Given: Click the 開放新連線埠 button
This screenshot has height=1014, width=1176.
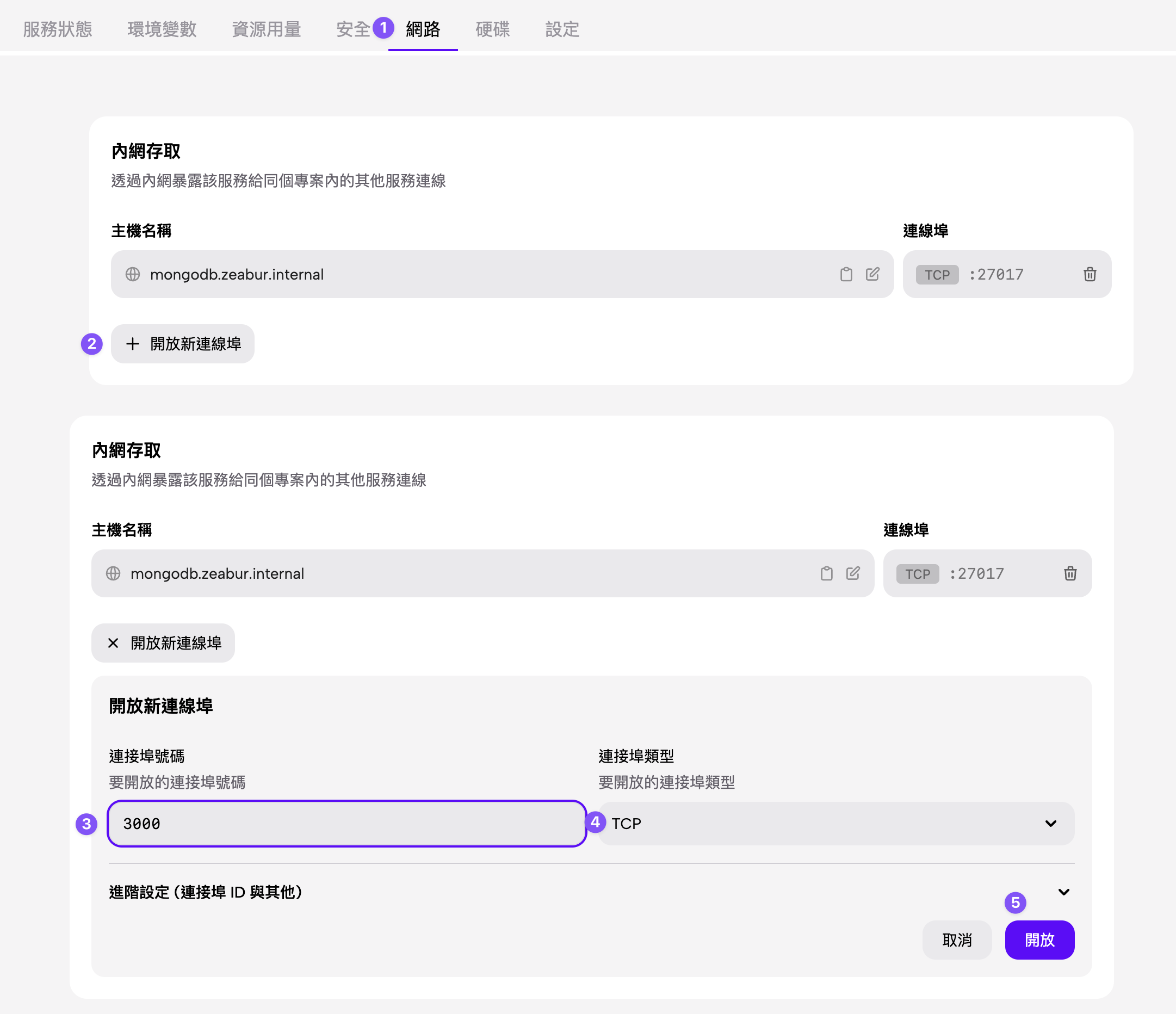Looking at the screenshot, I should tap(182, 343).
